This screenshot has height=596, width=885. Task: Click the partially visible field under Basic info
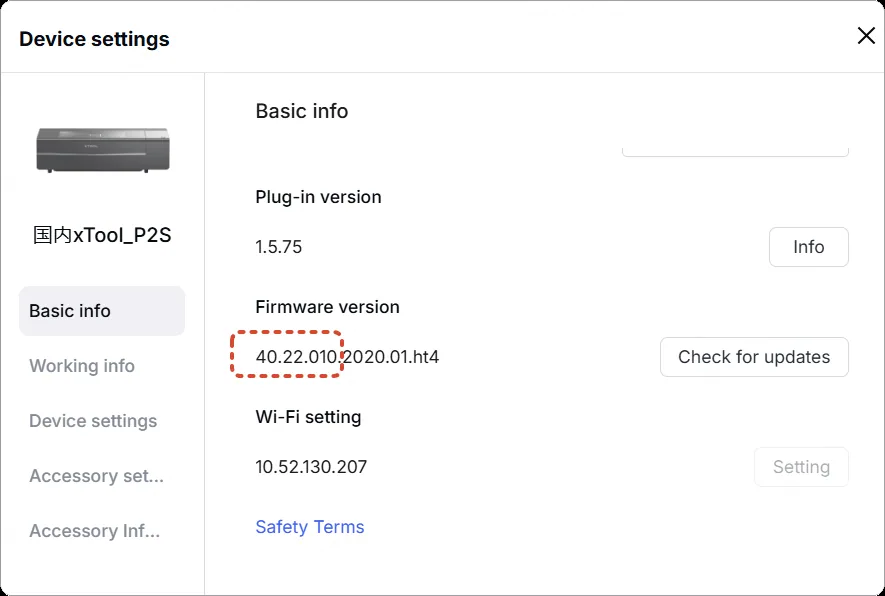(735, 151)
